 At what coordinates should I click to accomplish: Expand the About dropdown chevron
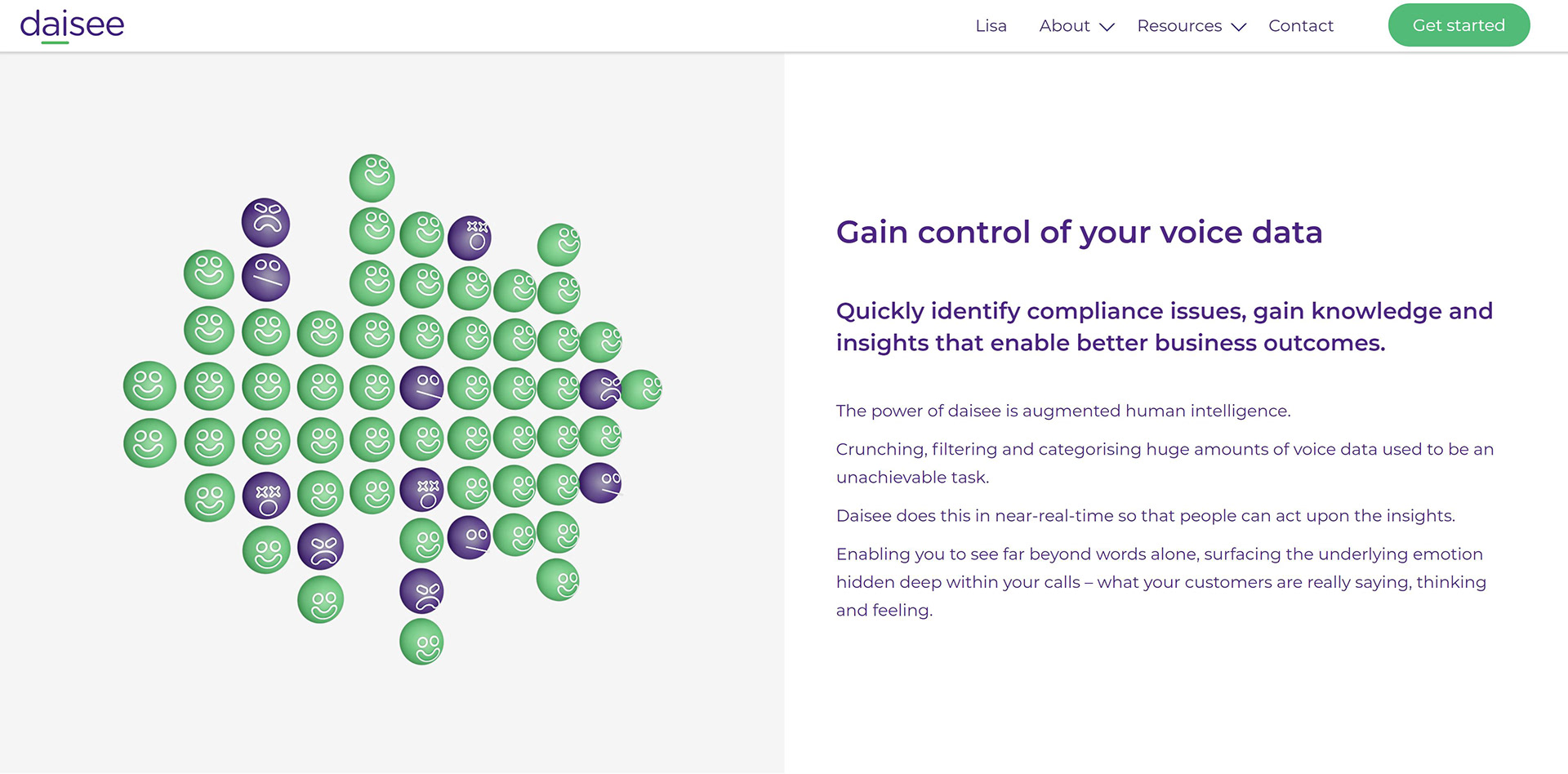pos(1107,27)
